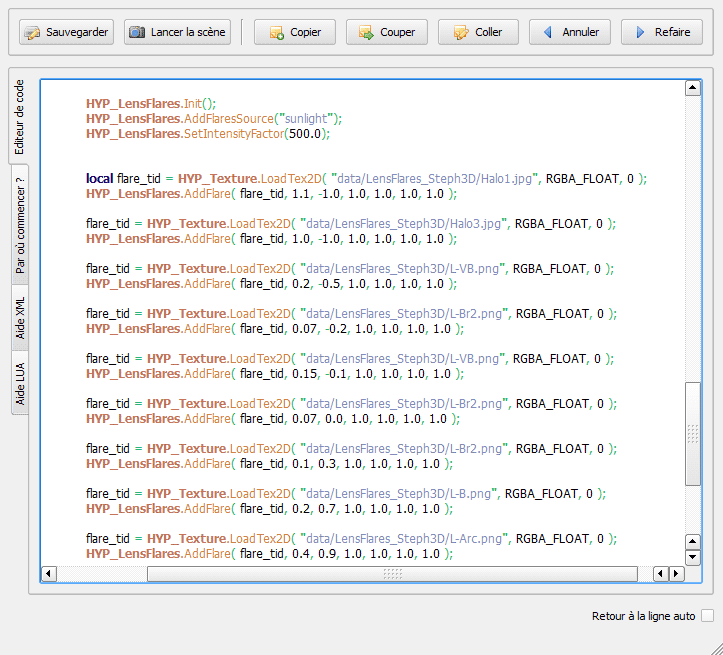Switch to Editeur de code tab
This screenshot has height=655, width=723.
tap(19, 117)
